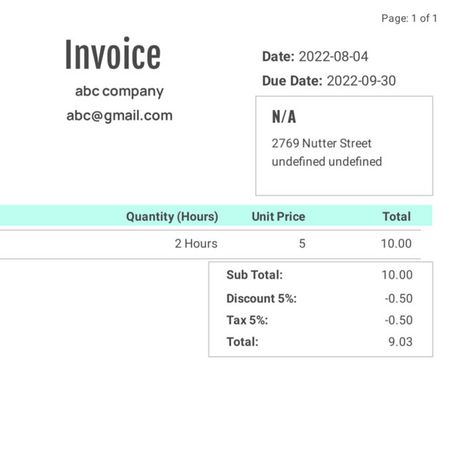Select the abc company name text

[x=119, y=91]
